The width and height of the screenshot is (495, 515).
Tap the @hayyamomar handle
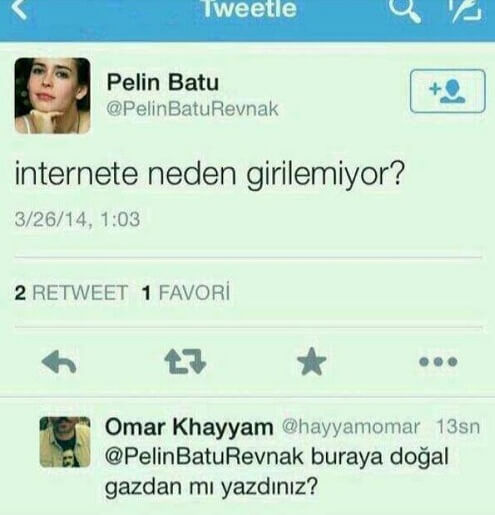[351, 427]
